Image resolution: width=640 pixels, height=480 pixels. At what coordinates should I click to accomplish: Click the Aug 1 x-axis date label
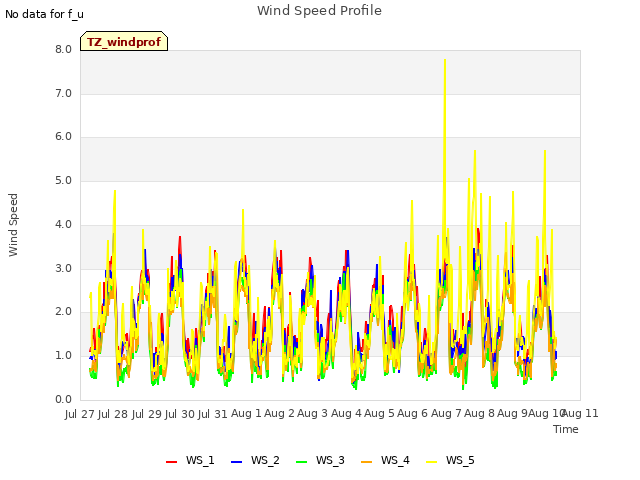click(x=246, y=413)
